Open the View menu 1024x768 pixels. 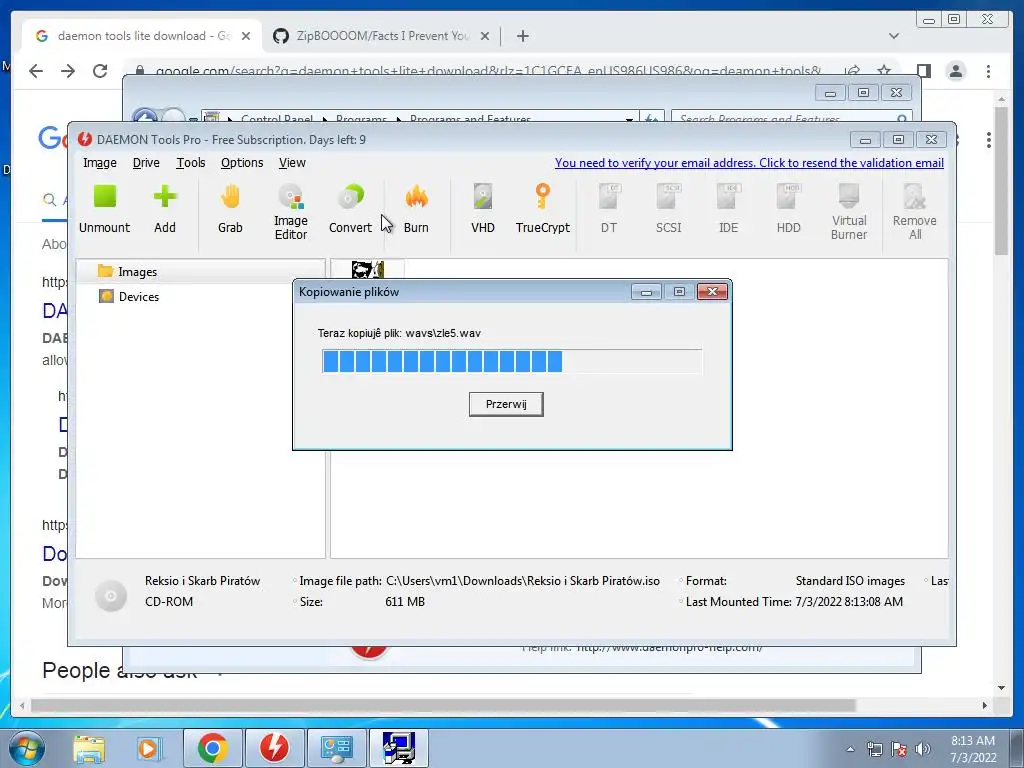(x=292, y=163)
